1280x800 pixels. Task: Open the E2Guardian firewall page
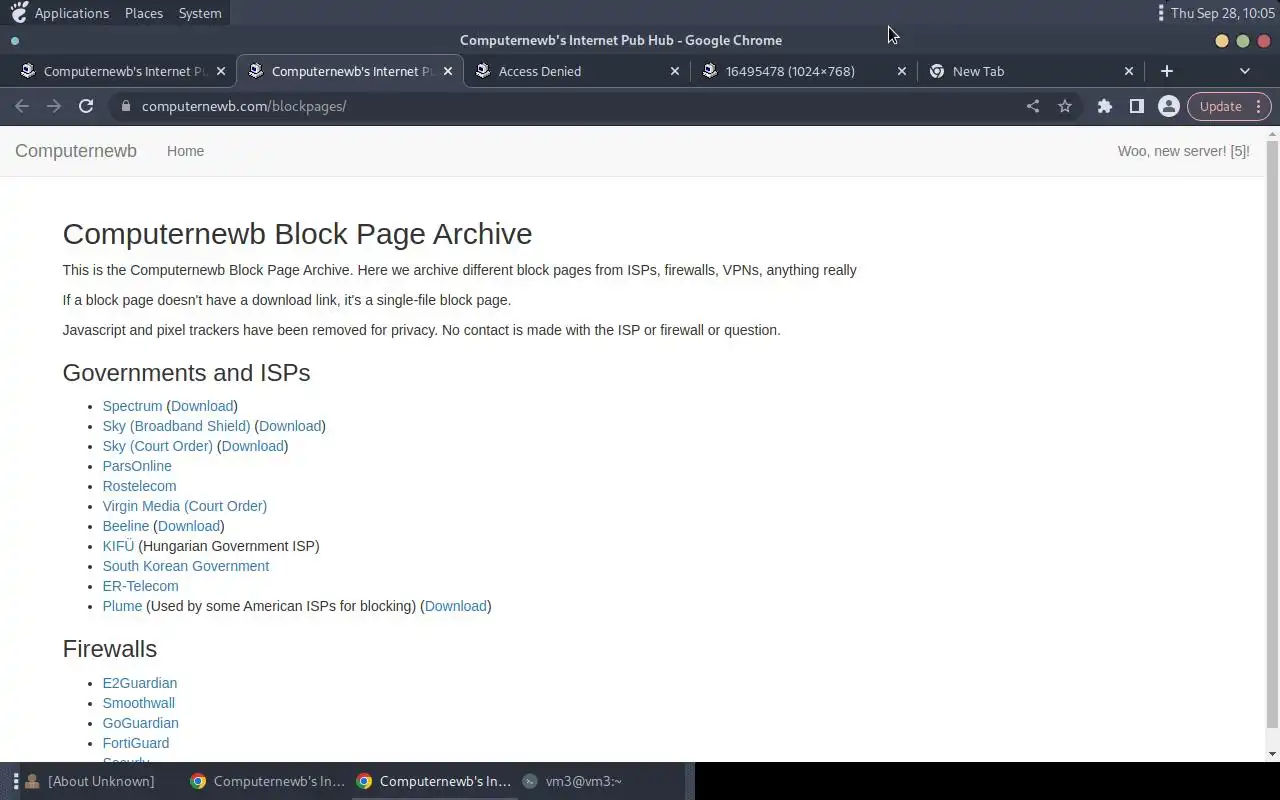pos(139,683)
